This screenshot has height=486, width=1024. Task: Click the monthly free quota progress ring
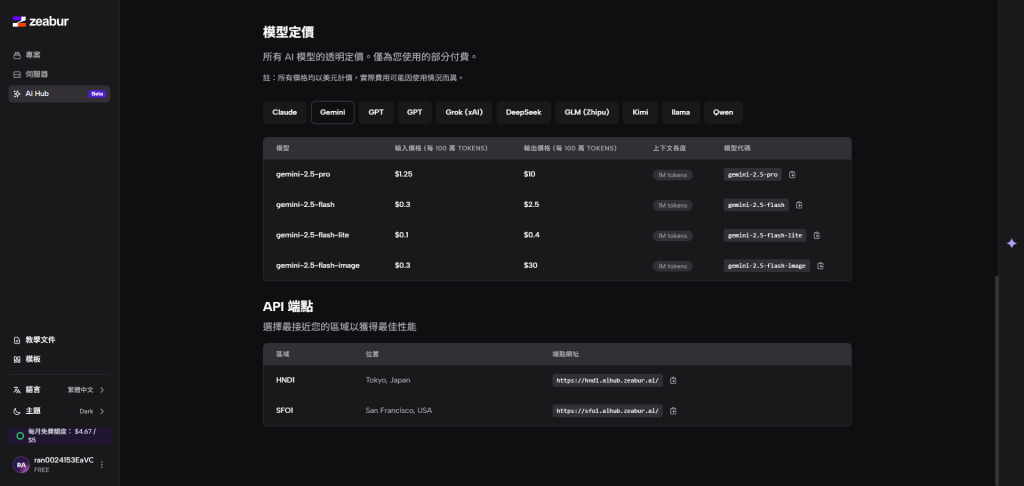[x=20, y=436]
